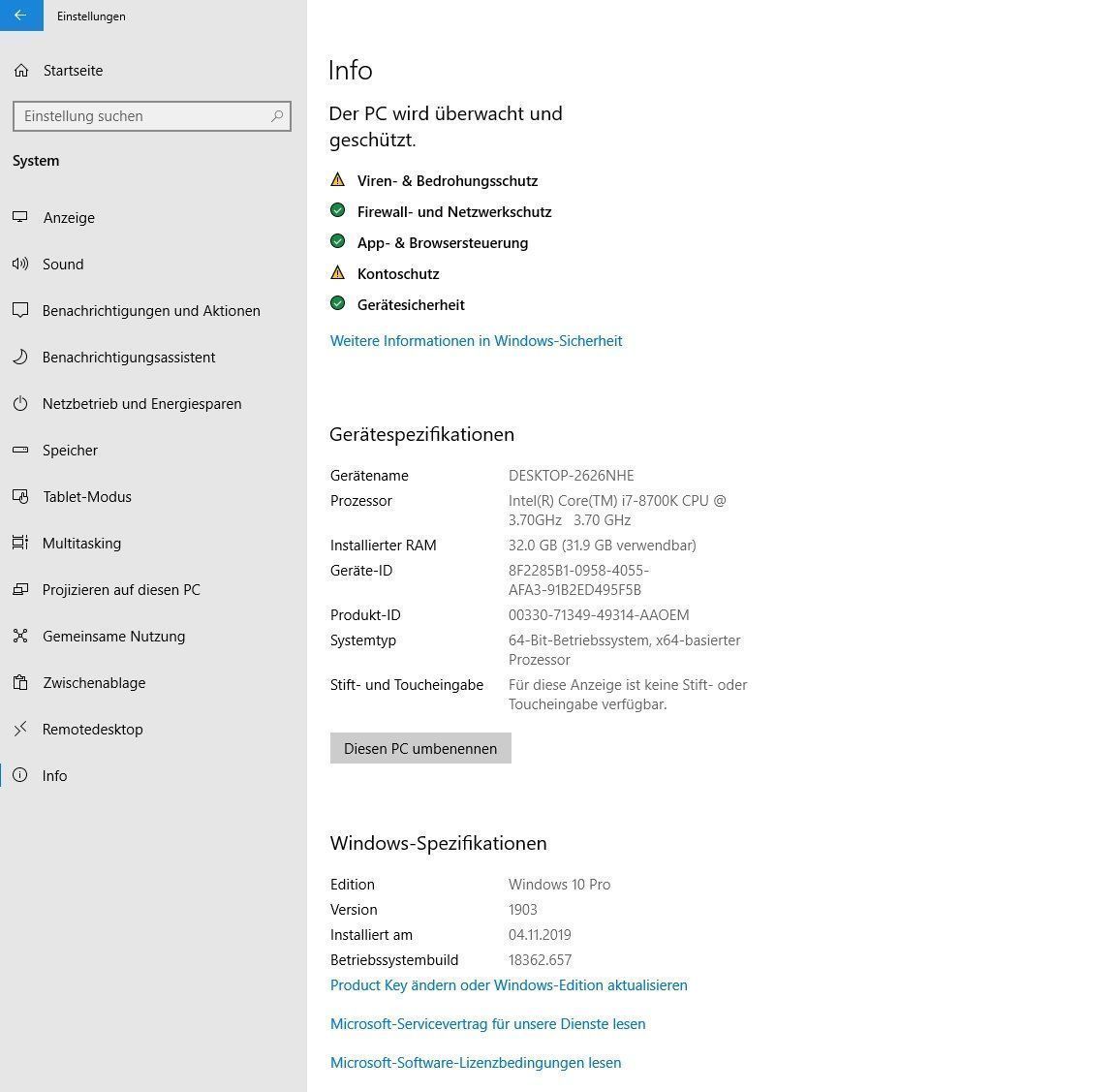Click the Benachrichtigungen und Aktionen icon

20,311
